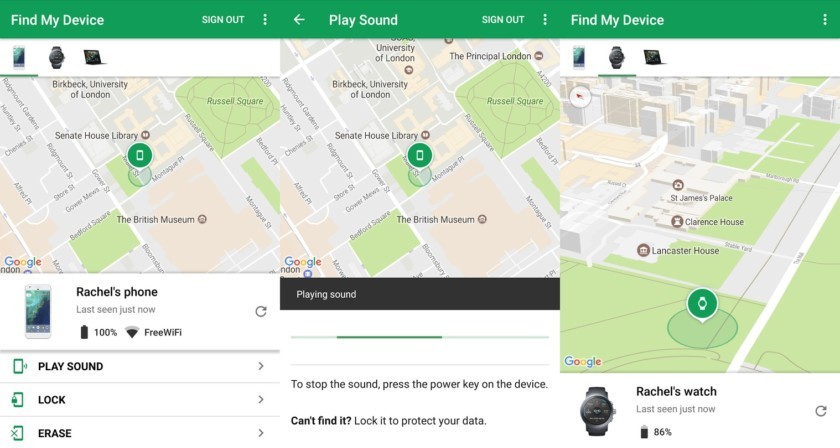Tap the Playing sound notification bar
This screenshot has width=840, height=448.
click(420, 294)
